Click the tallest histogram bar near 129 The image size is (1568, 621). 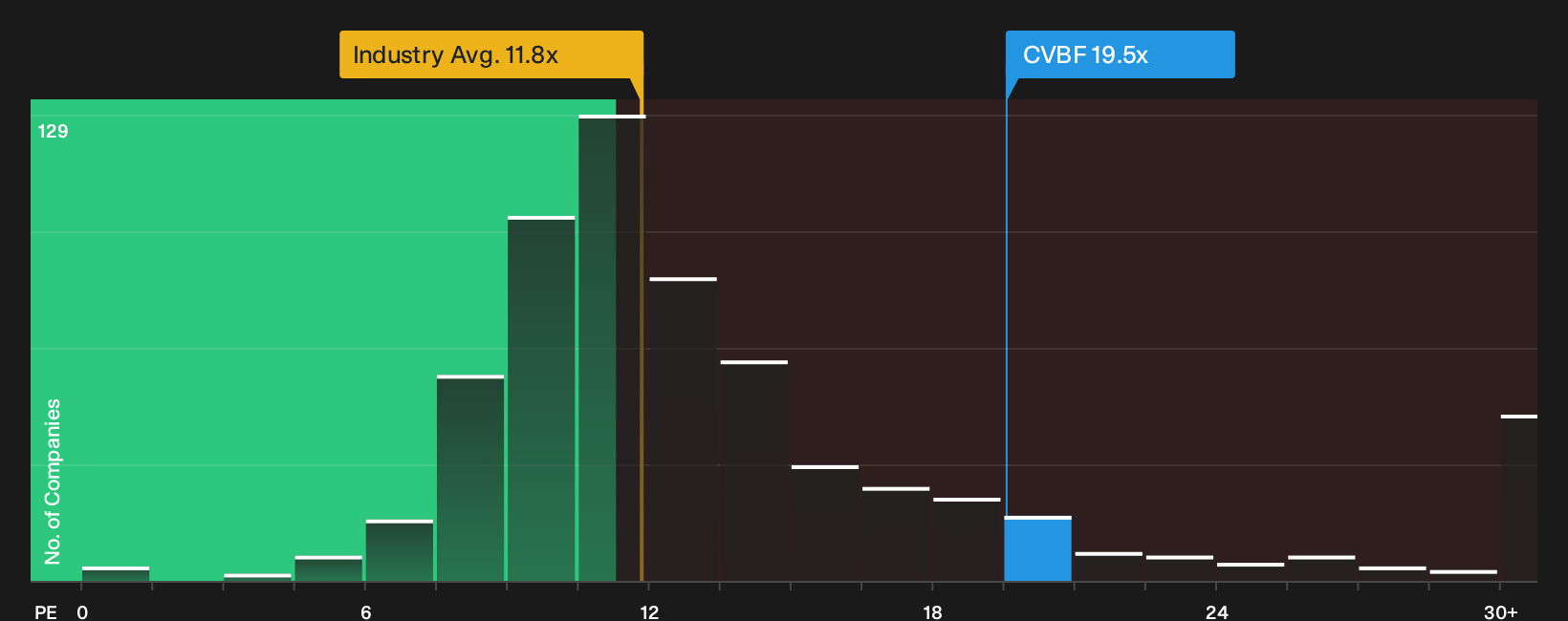pos(612,348)
